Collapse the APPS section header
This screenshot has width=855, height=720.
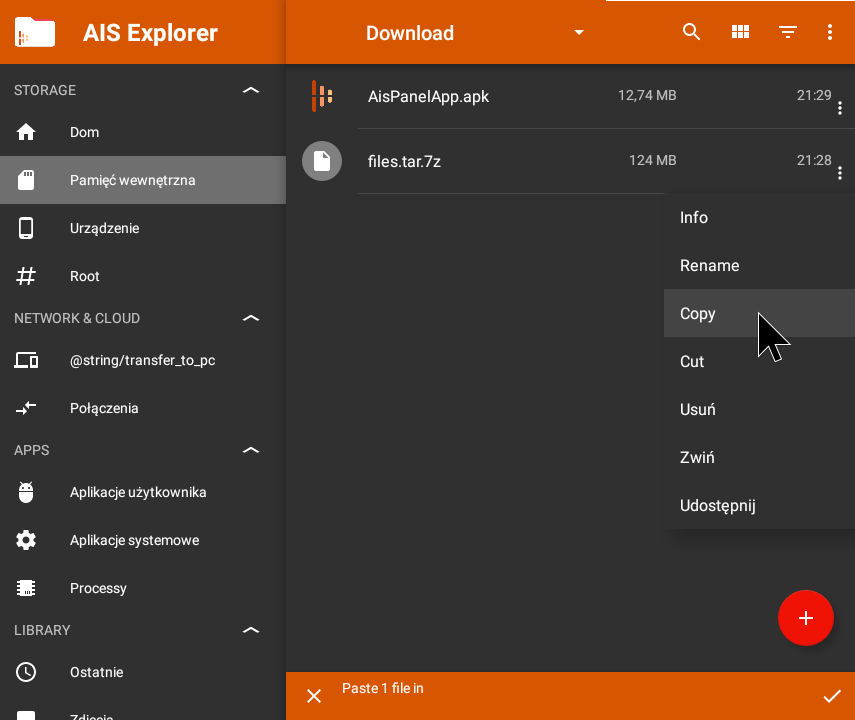point(251,450)
